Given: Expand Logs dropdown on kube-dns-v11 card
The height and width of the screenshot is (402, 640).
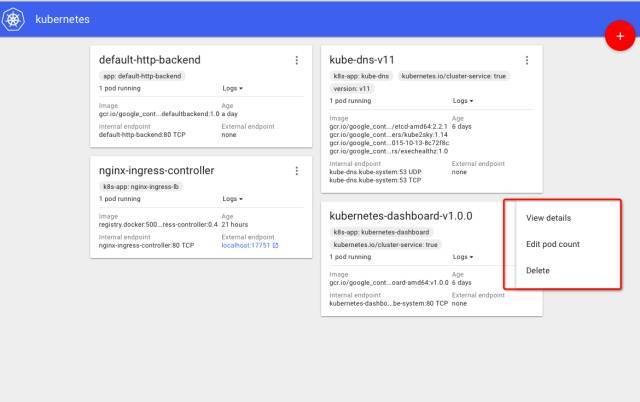Looking at the screenshot, I should (462, 100).
